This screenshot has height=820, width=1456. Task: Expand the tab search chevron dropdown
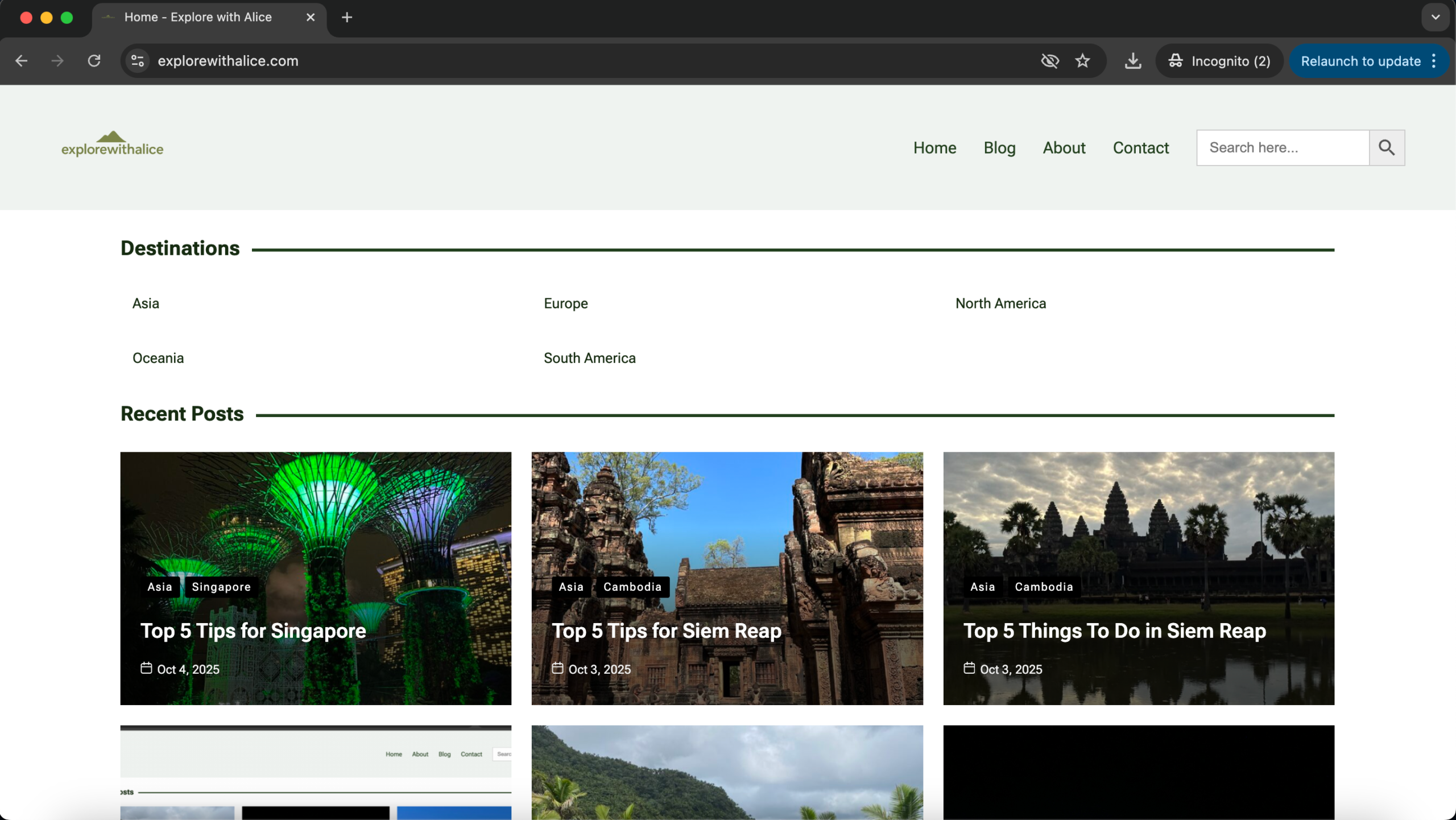pos(1435,18)
